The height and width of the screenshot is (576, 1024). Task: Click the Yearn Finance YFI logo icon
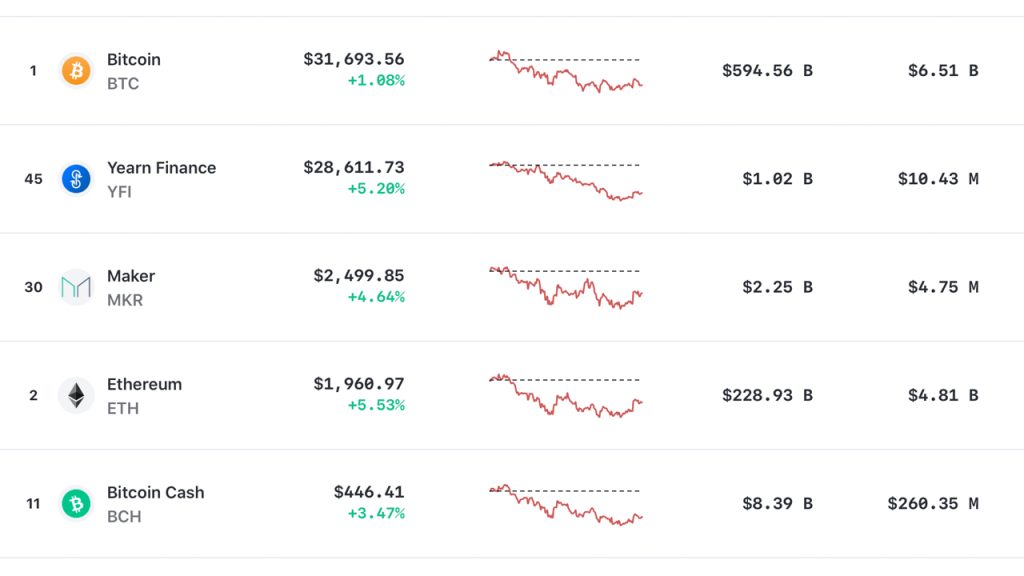[x=76, y=178]
